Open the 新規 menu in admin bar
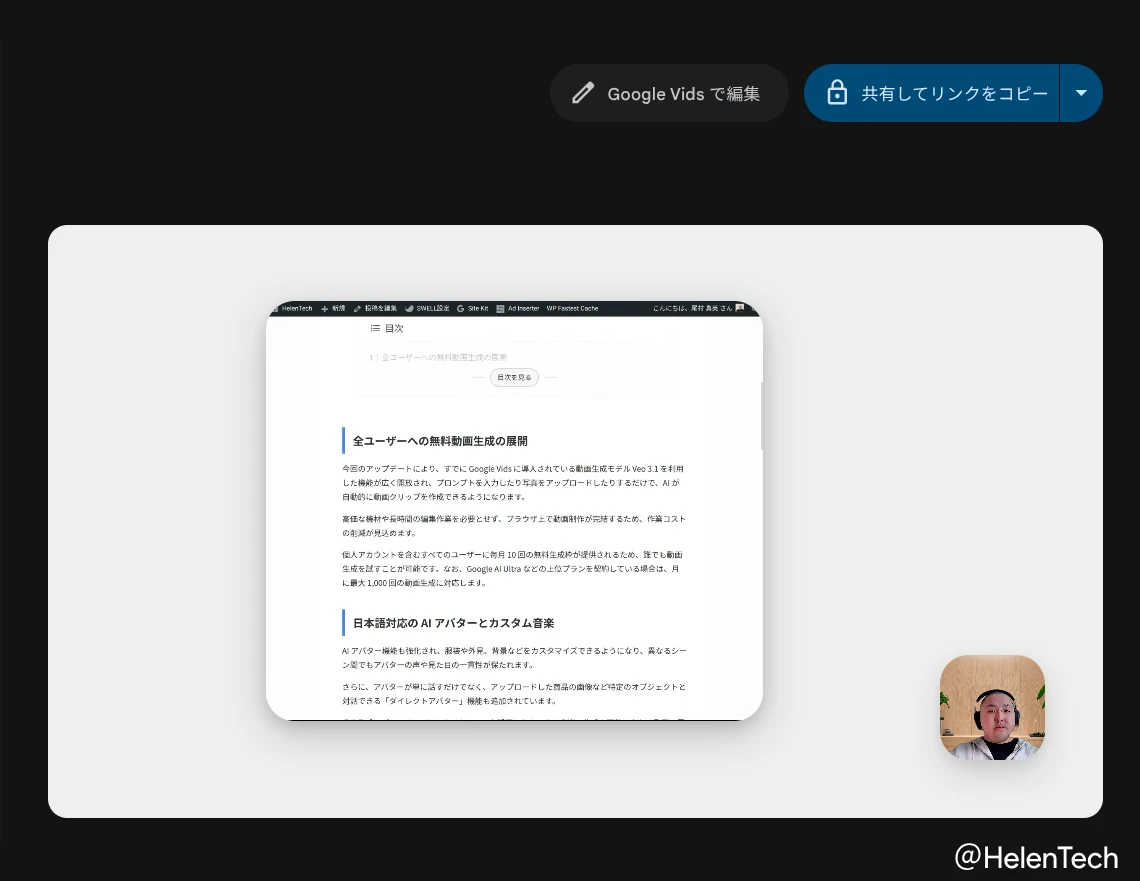This screenshot has height=881, width=1140. pos(333,308)
